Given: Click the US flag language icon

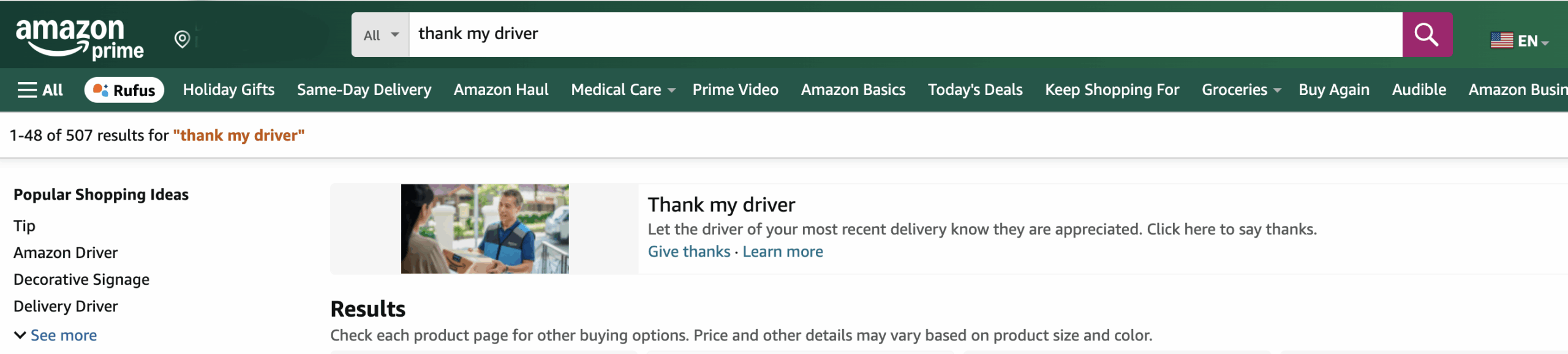Looking at the screenshot, I should pyautogui.click(x=1501, y=40).
